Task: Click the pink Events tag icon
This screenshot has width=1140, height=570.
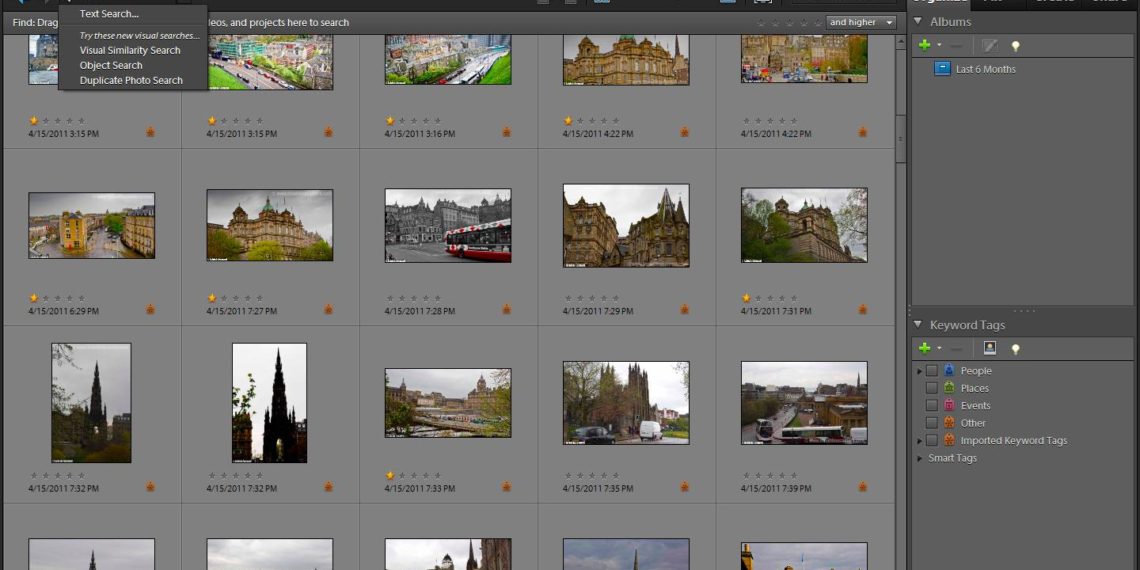Action: point(949,405)
